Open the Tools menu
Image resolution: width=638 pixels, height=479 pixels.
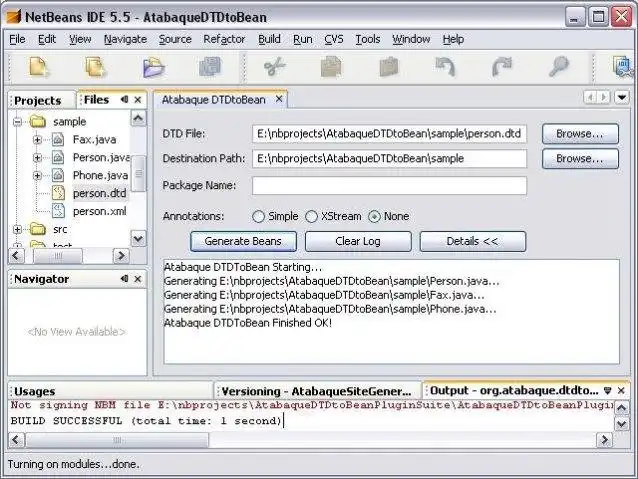pyautogui.click(x=368, y=39)
